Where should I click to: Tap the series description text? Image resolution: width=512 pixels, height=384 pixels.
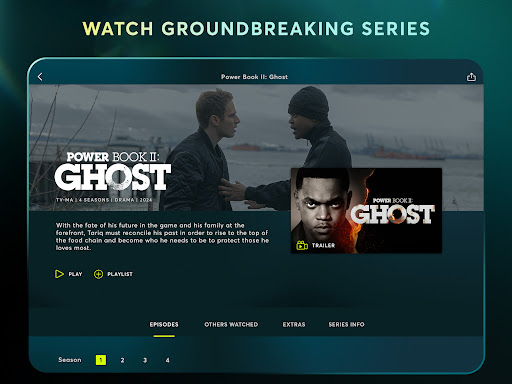(x=162, y=237)
